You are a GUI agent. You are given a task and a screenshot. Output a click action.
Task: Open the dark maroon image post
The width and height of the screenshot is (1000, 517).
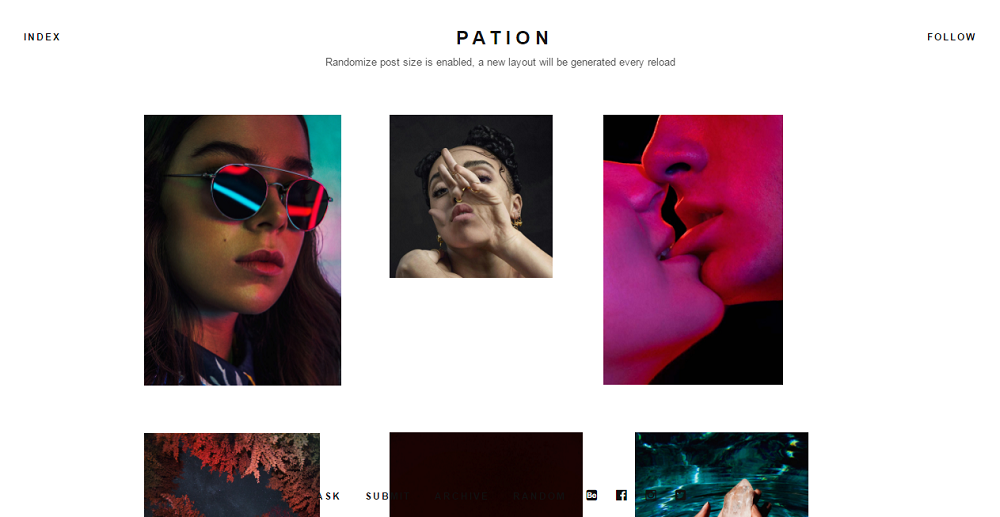(486, 475)
